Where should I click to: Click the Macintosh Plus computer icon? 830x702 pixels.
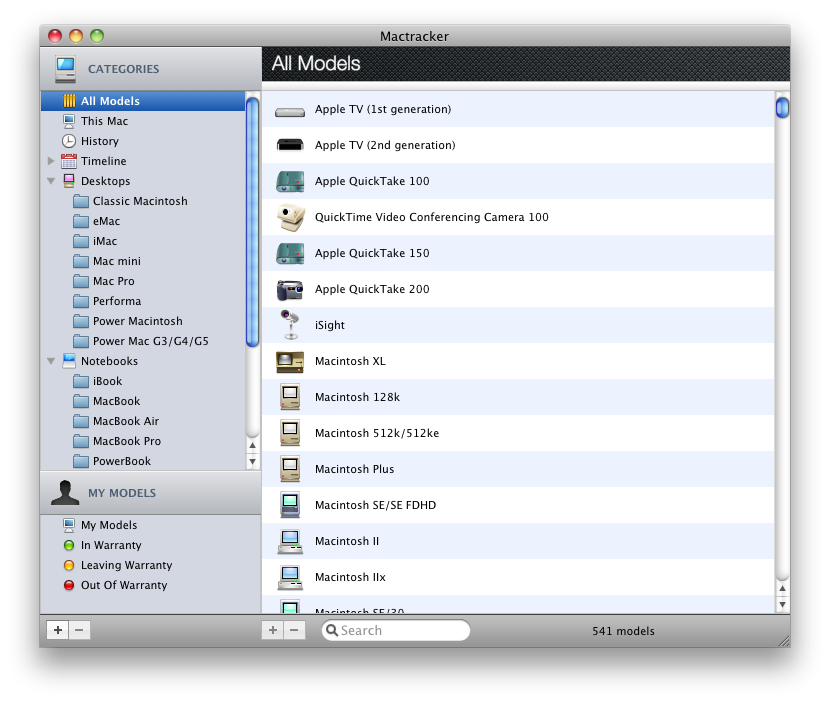point(290,469)
